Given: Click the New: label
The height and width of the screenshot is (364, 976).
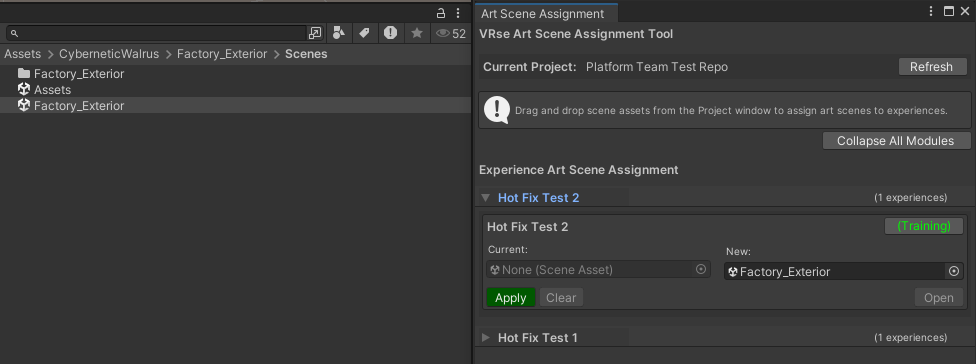Looking at the screenshot, I should pyautogui.click(x=738, y=252).
